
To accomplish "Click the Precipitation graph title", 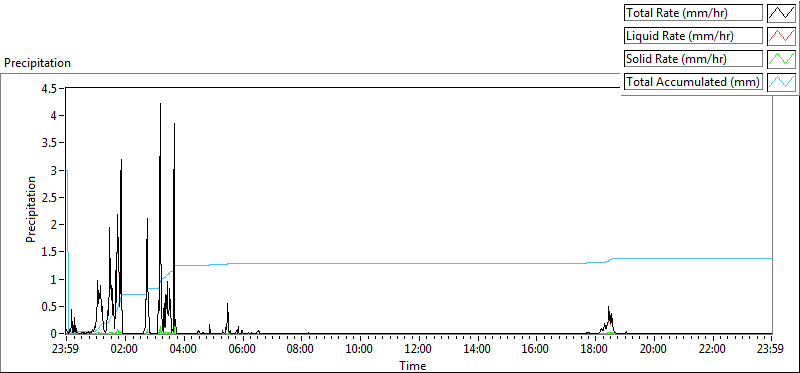I will click(x=37, y=63).
